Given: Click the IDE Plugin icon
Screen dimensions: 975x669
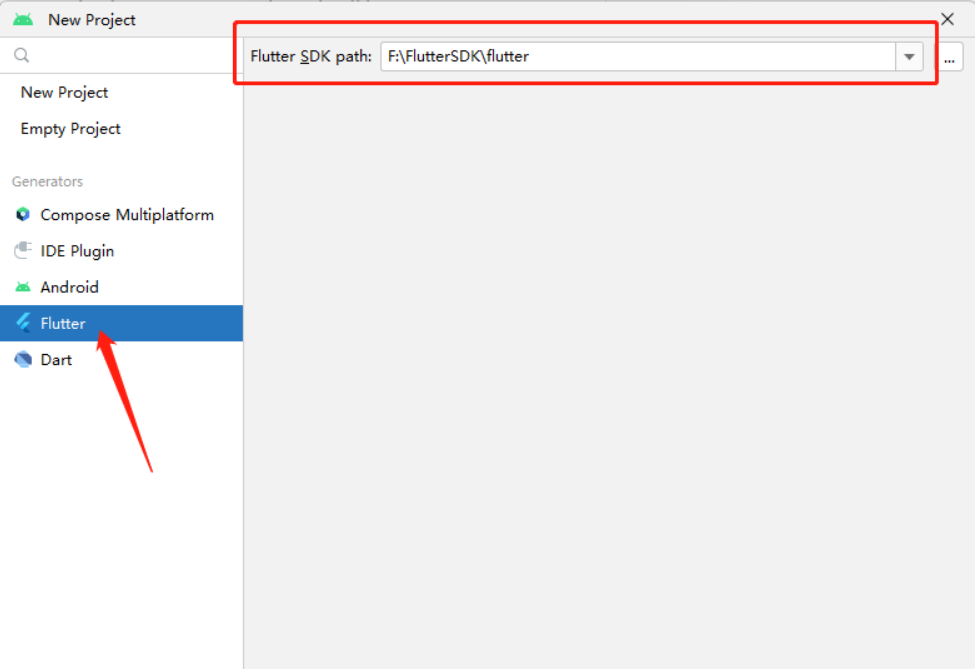Looking at the screenshot, I should (x=23, y=251).
